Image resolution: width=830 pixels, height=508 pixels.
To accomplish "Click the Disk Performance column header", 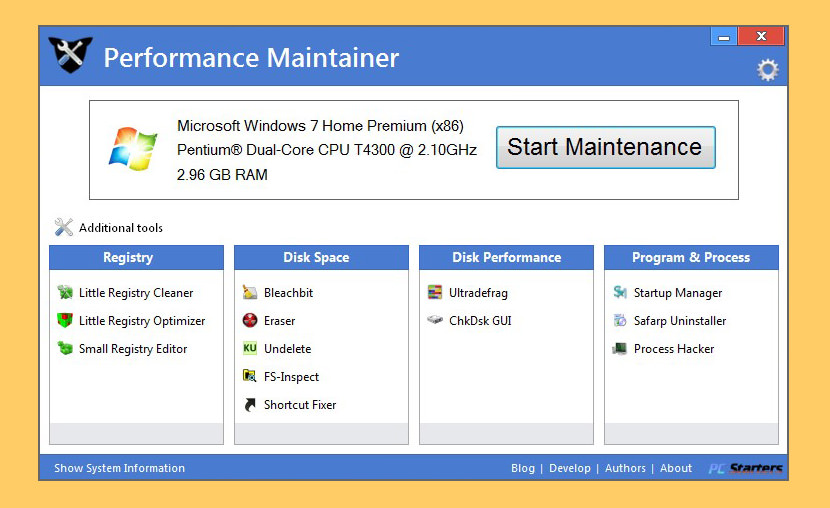I will point(507,257).
